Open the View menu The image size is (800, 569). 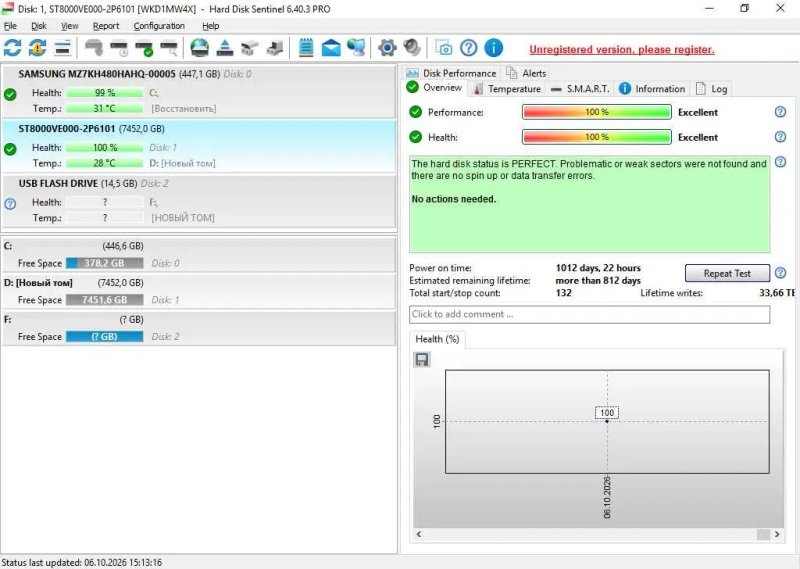[x=69, y=26]
